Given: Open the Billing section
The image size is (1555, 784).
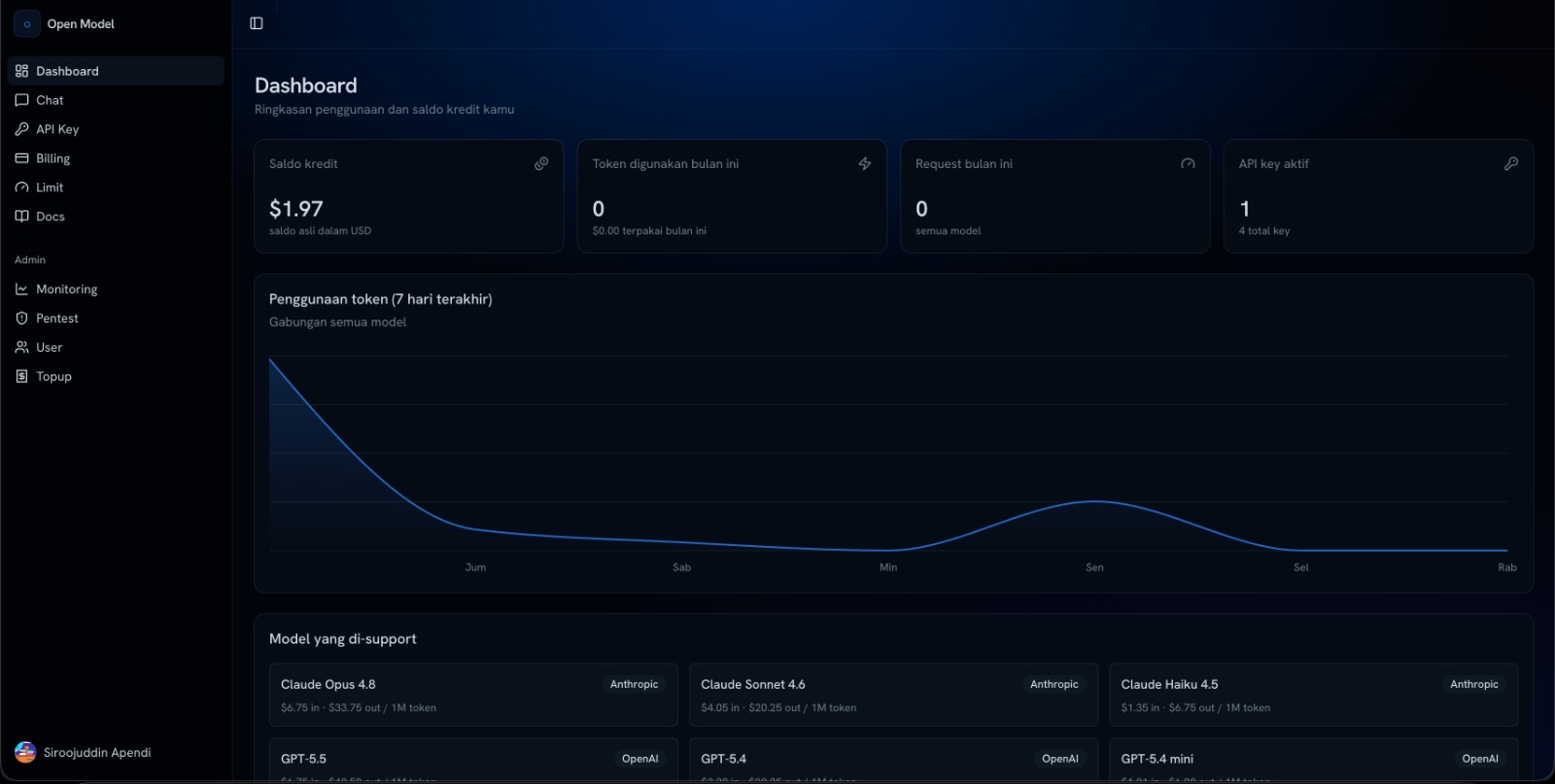Looking at the screenshot, I should pyautogui.click(x=116, y=158).
